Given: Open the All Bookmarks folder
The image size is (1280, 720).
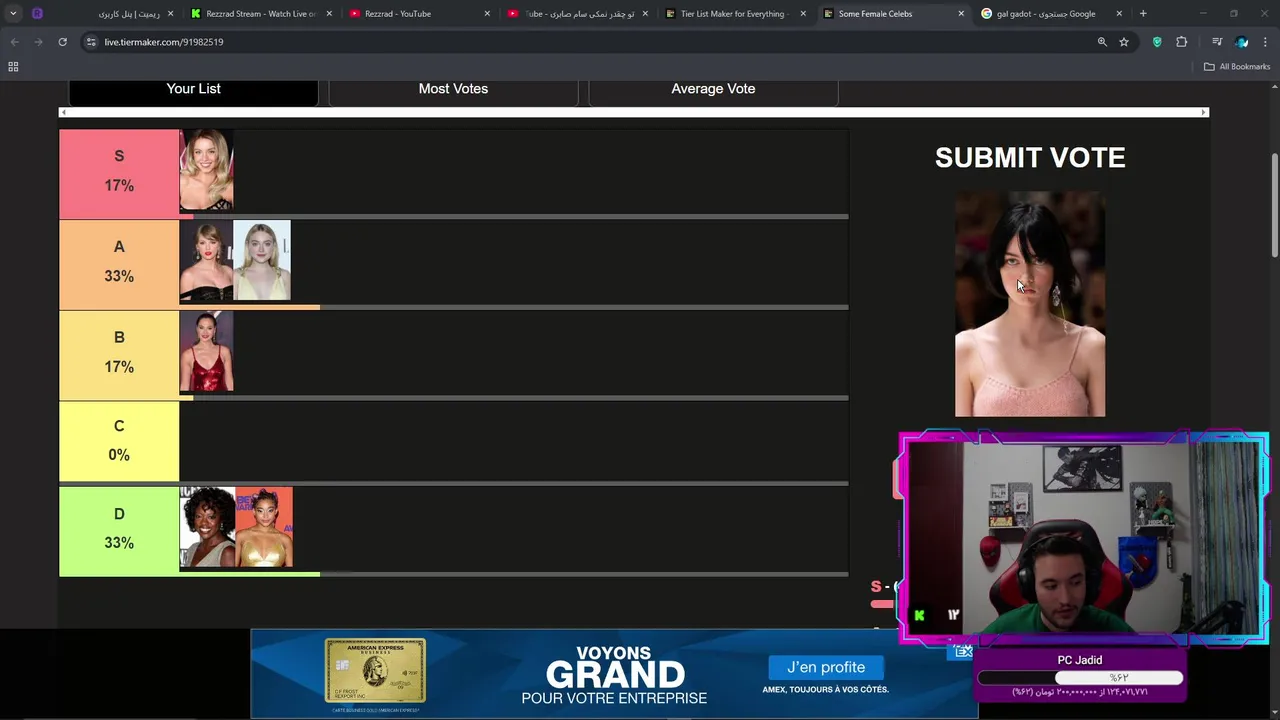Looking at the screenshot, I should pyautogui.click(x=1237, y=66).
